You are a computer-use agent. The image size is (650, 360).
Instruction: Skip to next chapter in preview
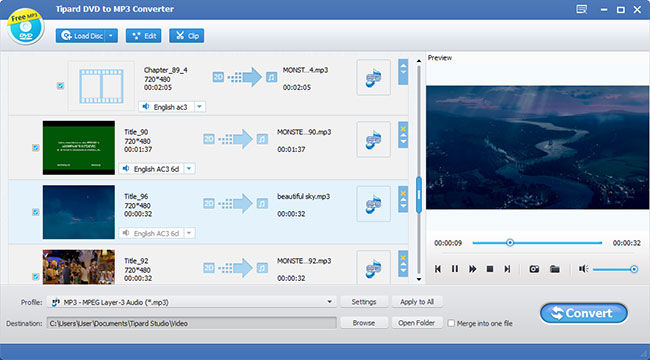(x=507, y=269)
